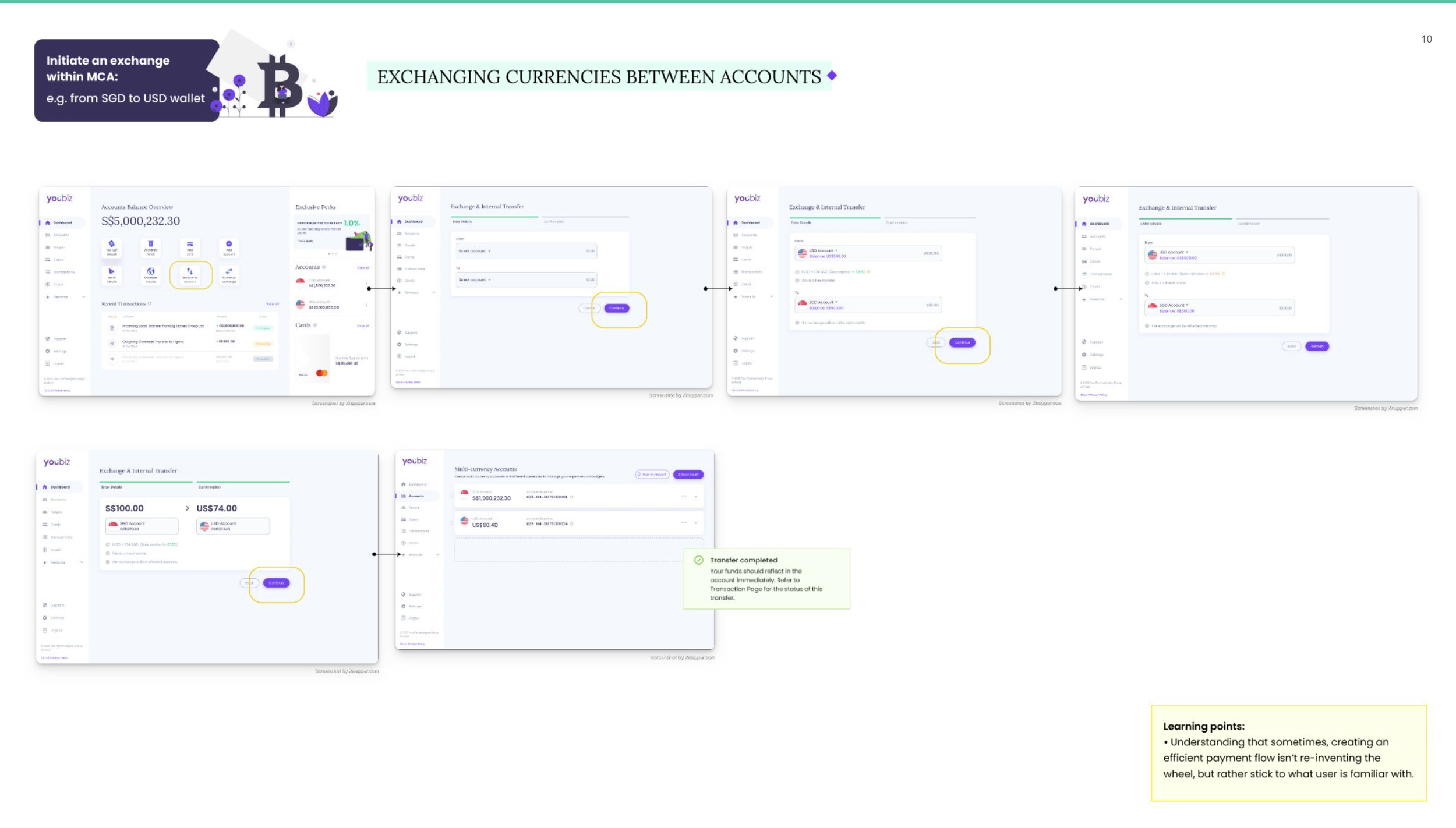Click US flag beside US$3,100,000.00 on dashboard

(x=301, y=305)
